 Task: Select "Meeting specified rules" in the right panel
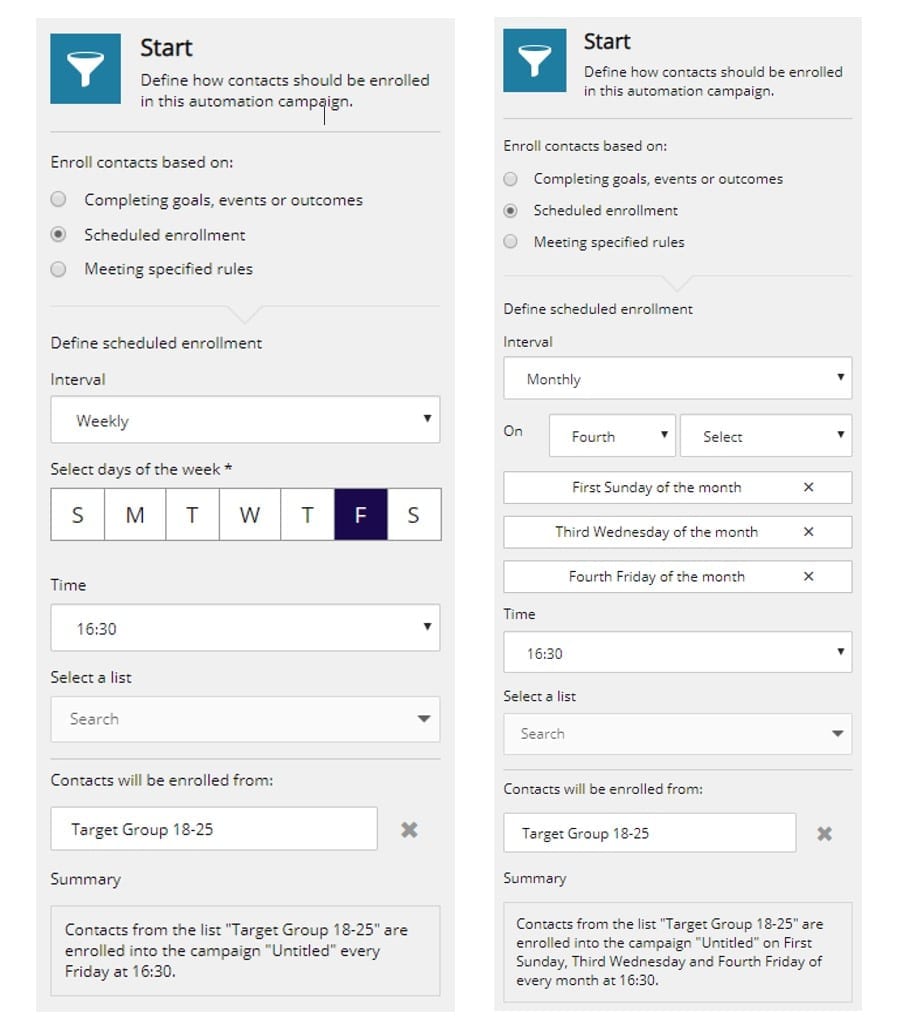(x=511, y=242)
